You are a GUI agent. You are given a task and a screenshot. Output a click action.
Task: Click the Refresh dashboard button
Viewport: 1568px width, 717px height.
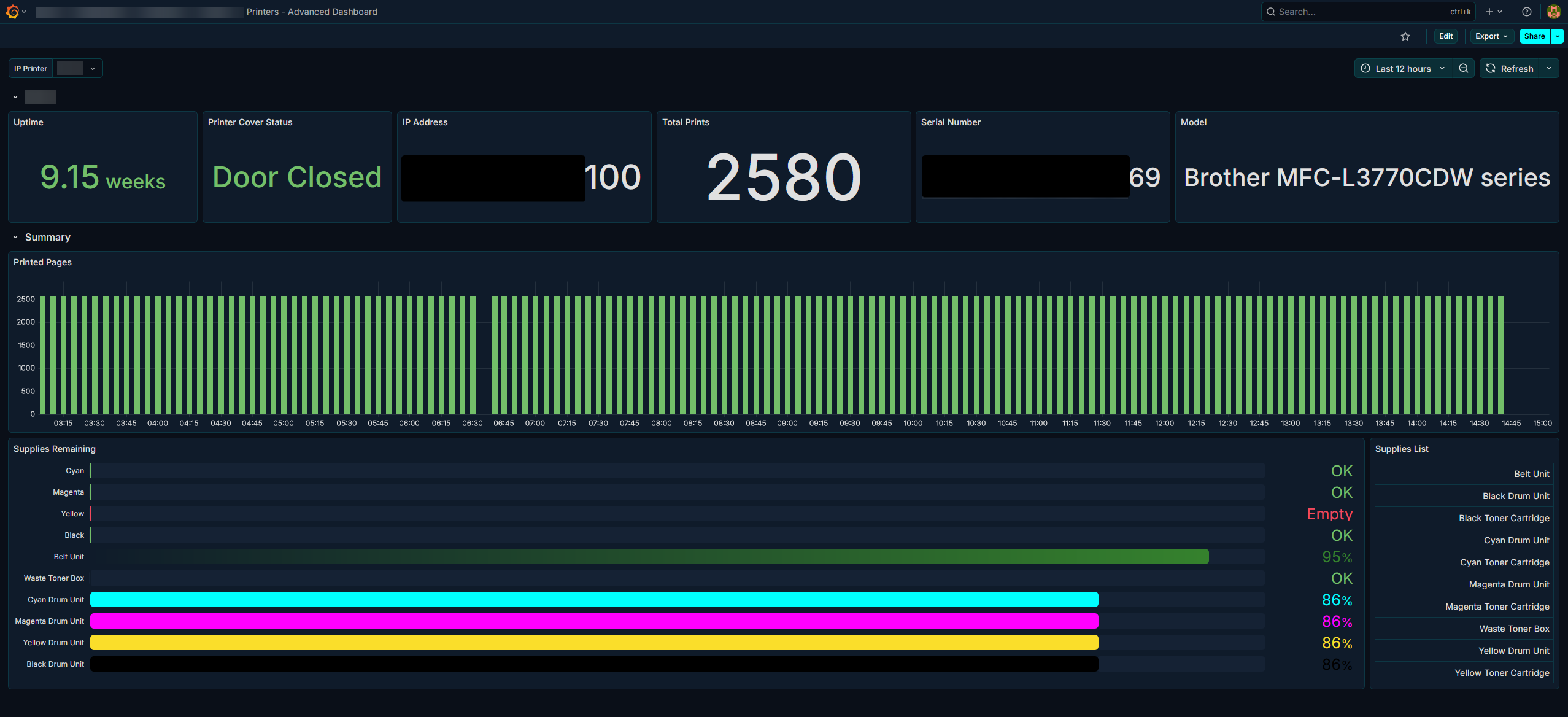(1510, 69)
